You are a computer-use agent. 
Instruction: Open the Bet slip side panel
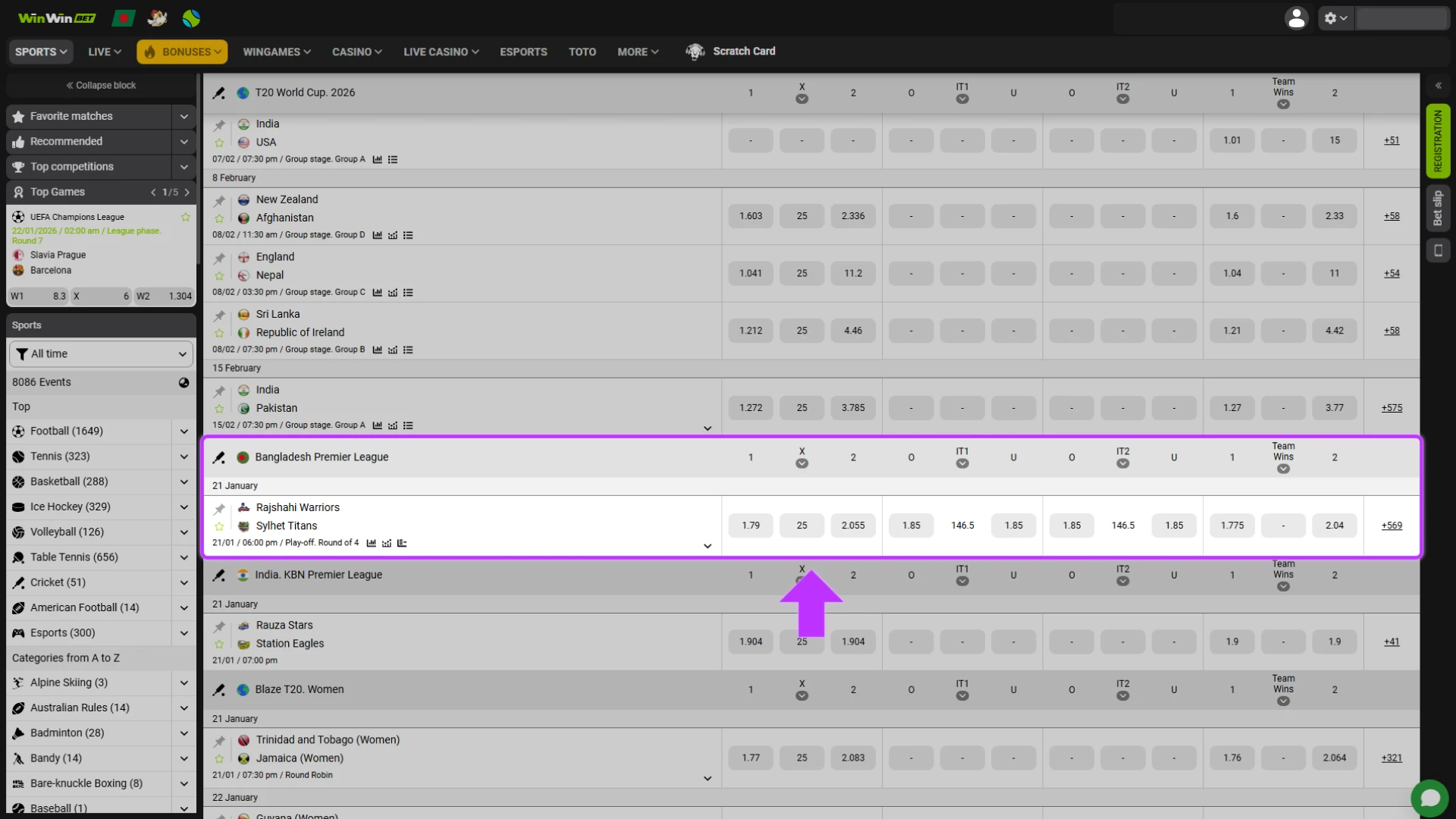tap(1438, 209)
